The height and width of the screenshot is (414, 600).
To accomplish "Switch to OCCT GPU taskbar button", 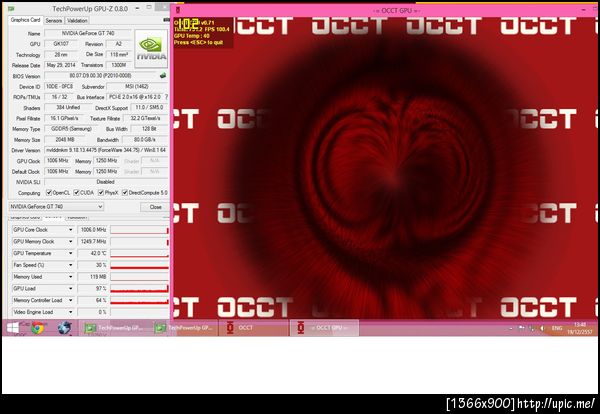I will coord(324,328).
